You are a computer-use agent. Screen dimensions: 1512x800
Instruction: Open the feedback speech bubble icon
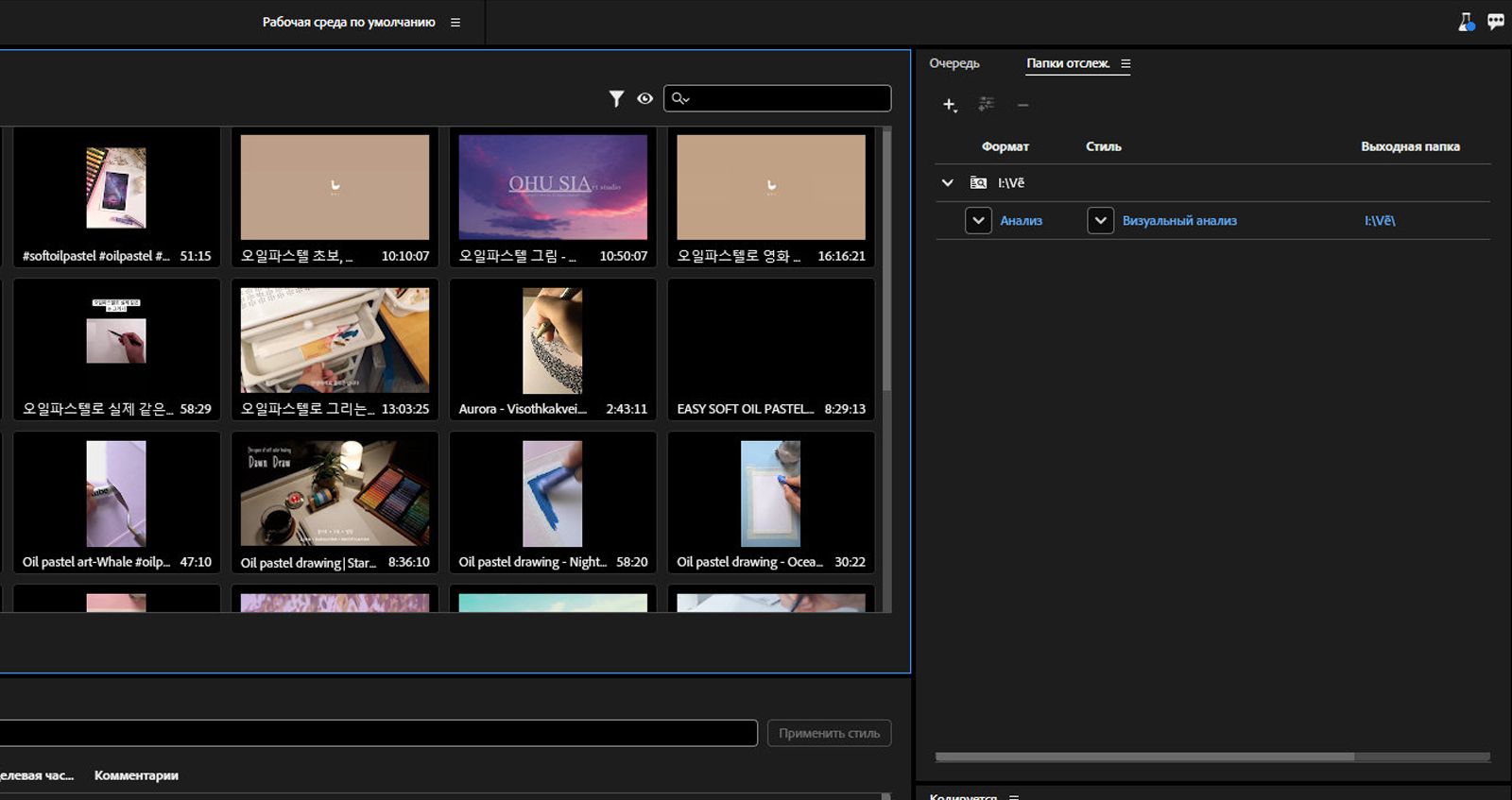click(1495, 22)
